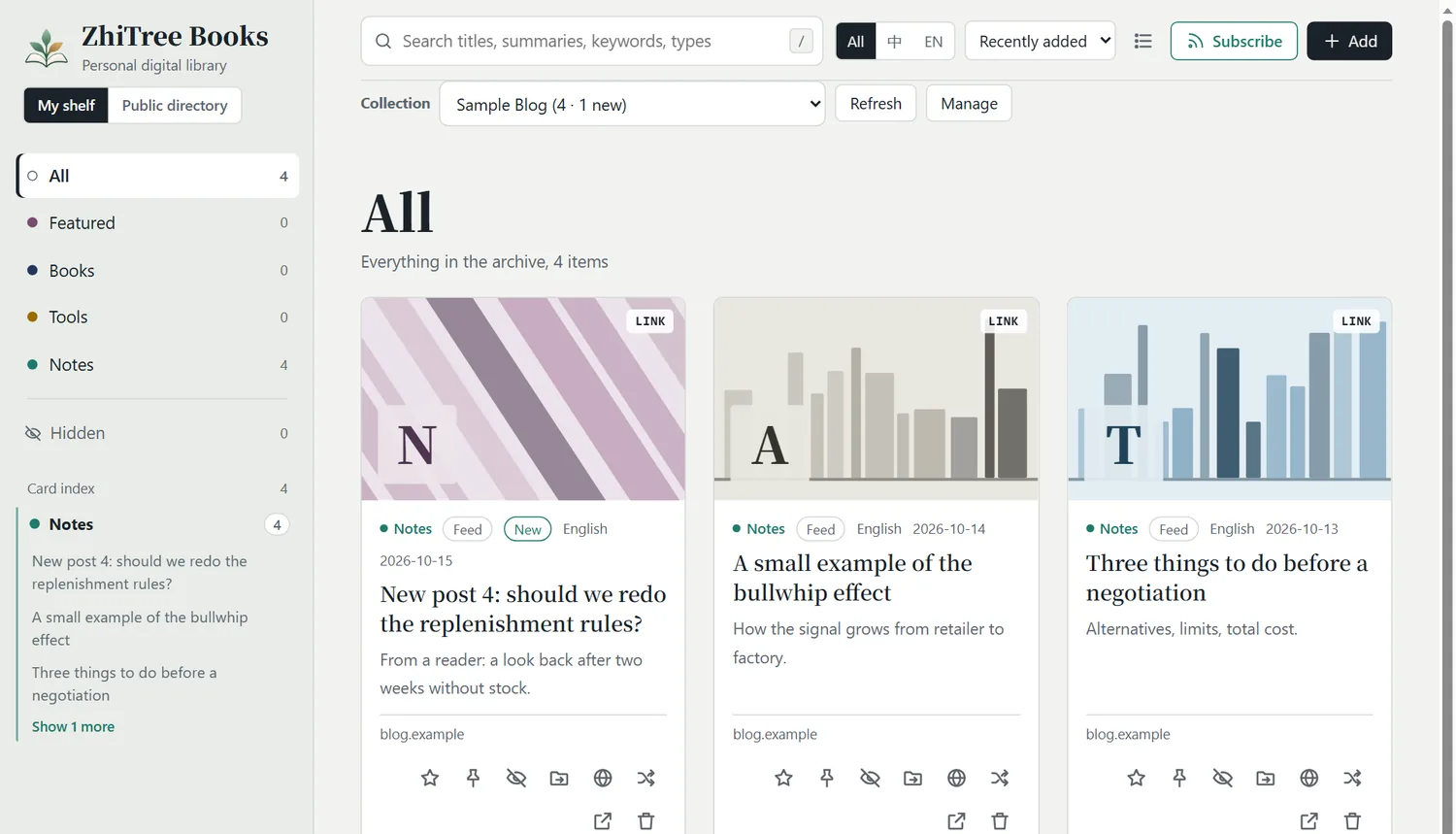The image size is (1456, 834).
Task: Click the Manage button
Action: click(969, 103)
